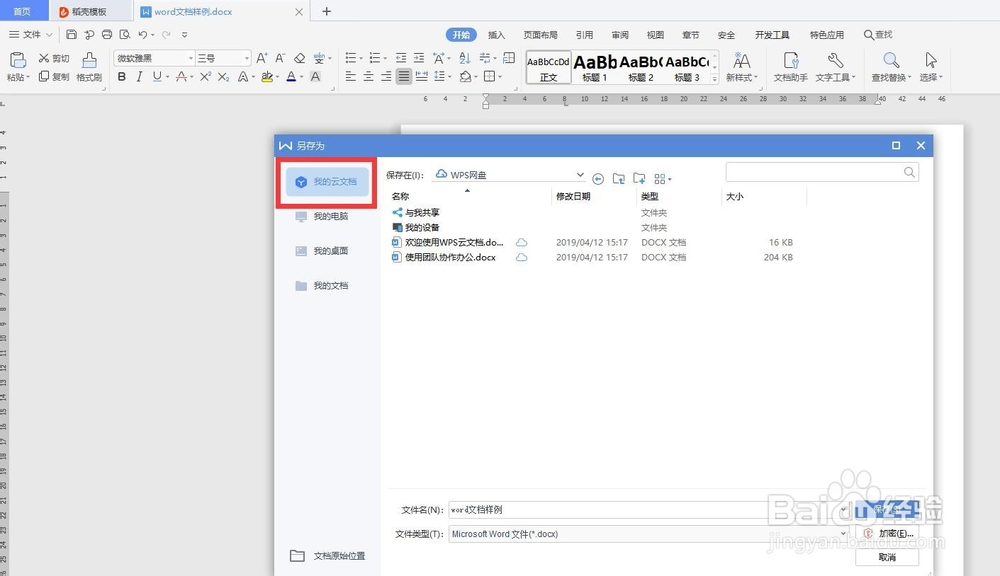The image size is (1000, 576).
Task: Open the font color swatch picker
Action: 291,77
